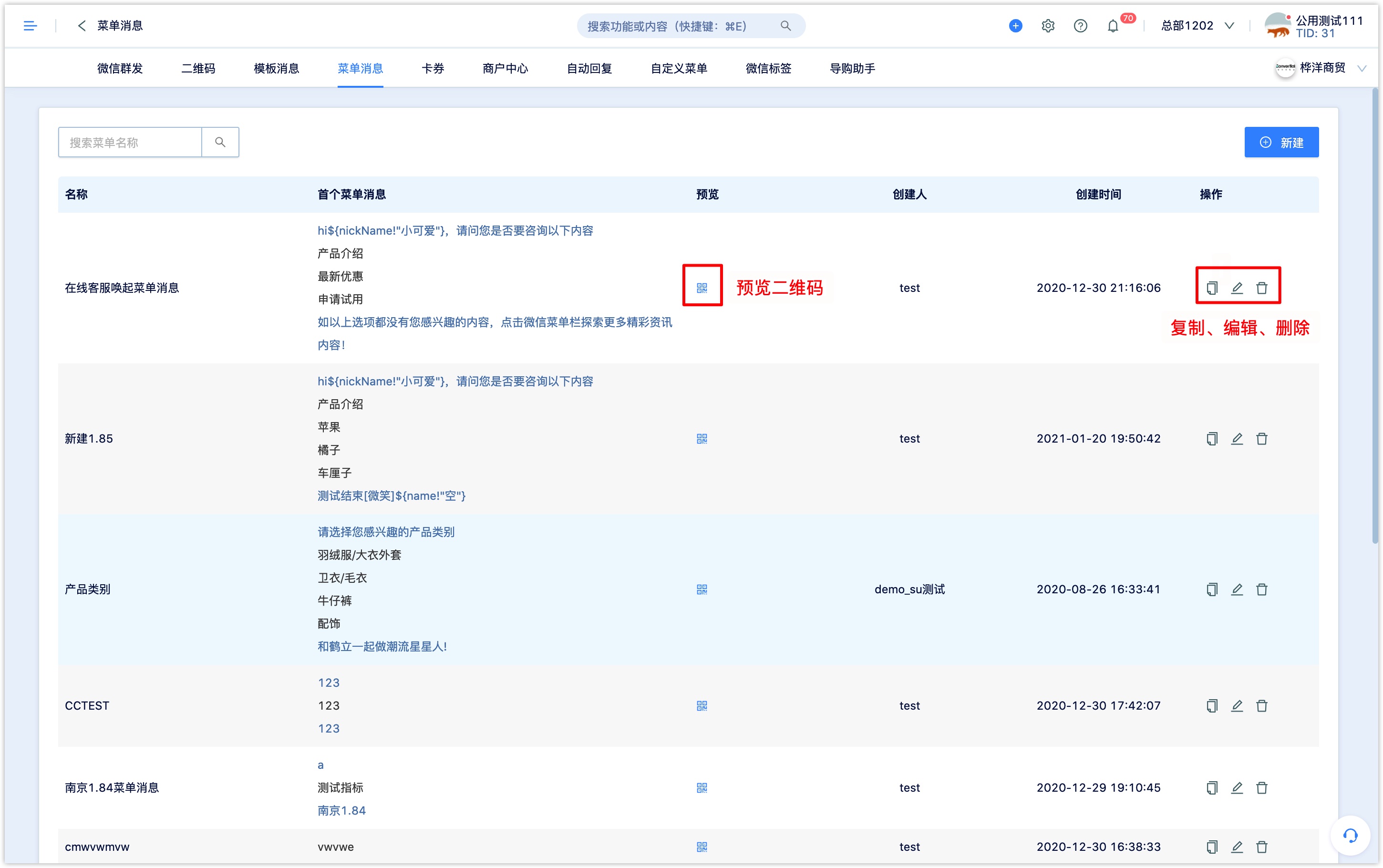Edit the CCTEST menu message
This screenshot has width=1383, height=868.
click(1237, 705)
